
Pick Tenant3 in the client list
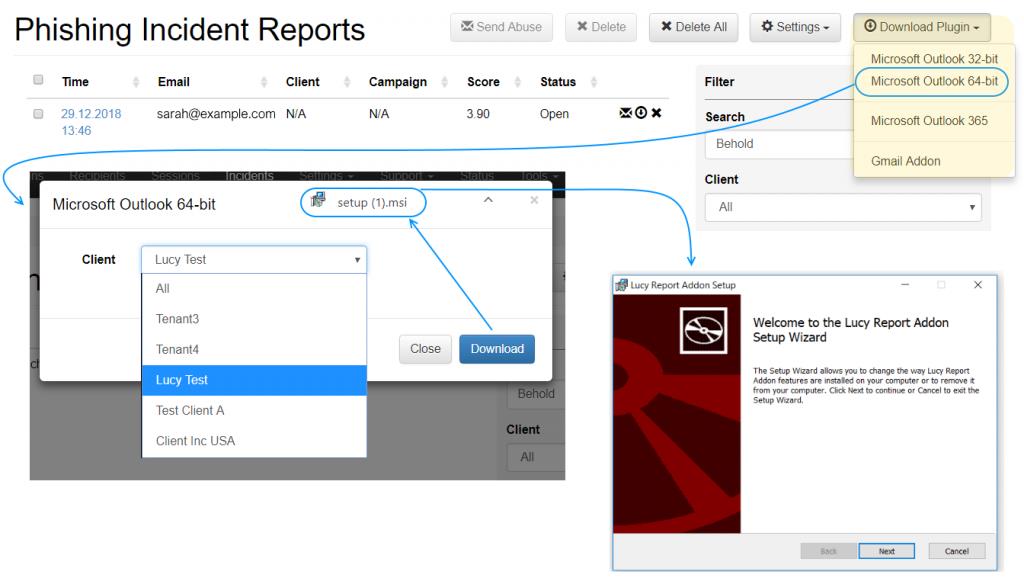coord(254,319)
